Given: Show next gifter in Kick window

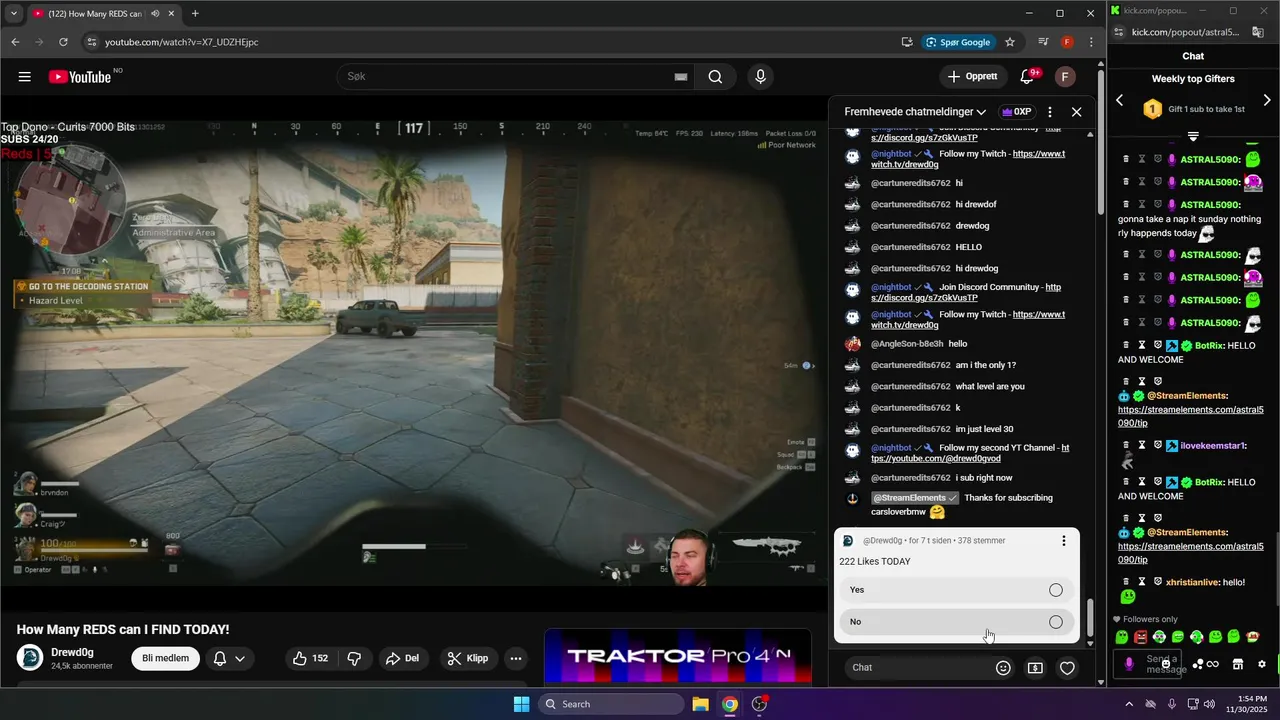Looking at the screenshot, I should click(x=1267, y=100).
